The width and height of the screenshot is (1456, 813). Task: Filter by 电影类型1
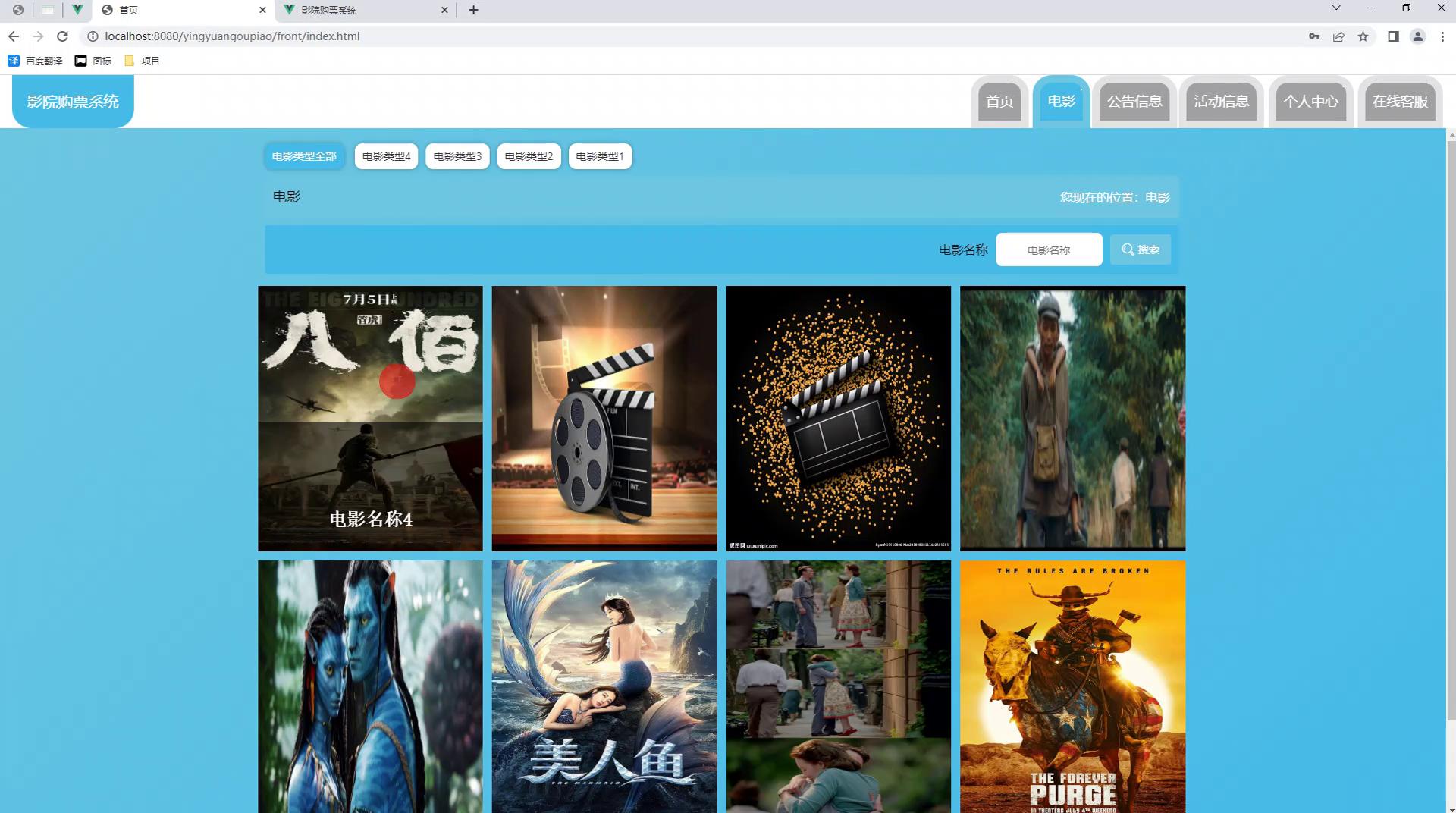[600, 156]
